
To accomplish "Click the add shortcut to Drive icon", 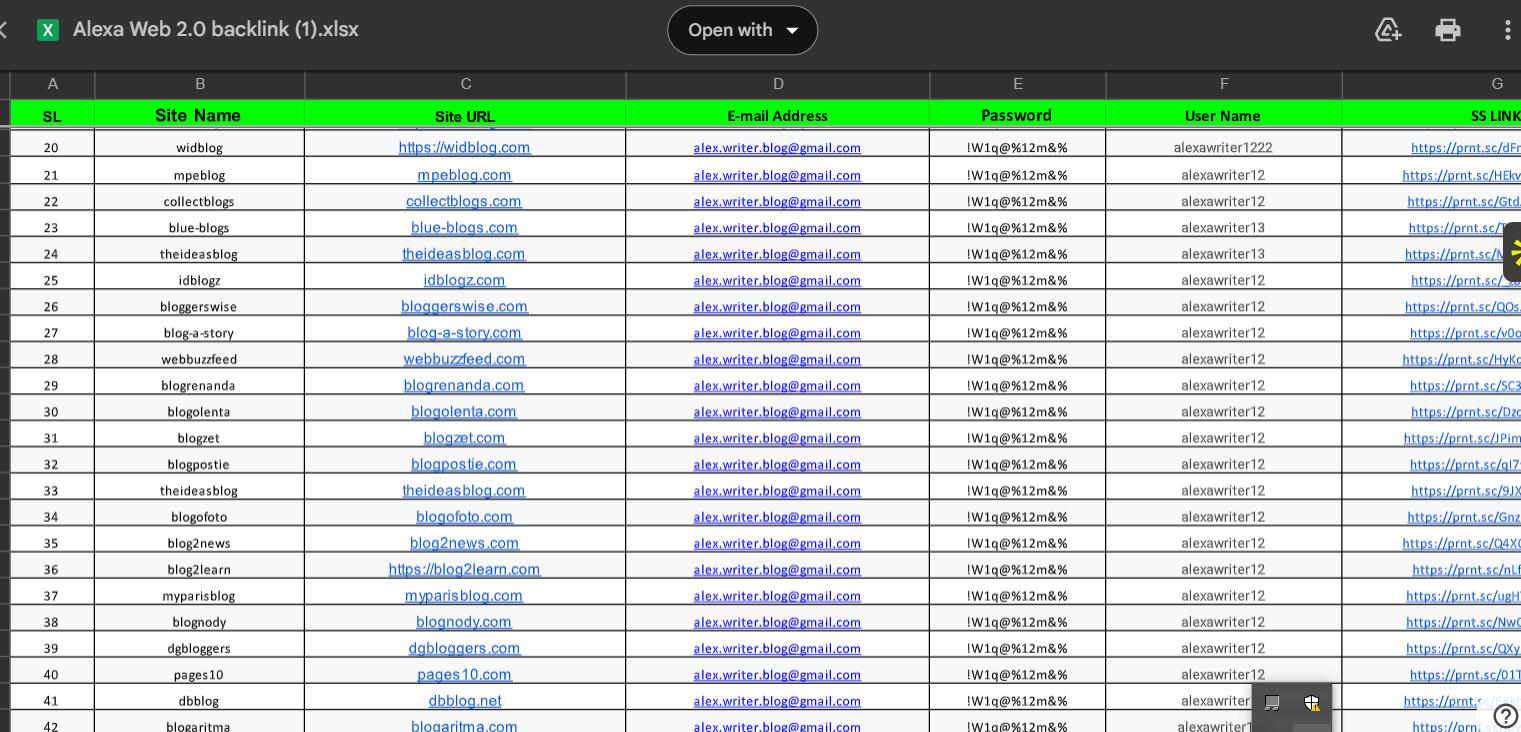I will point(1387,30).
